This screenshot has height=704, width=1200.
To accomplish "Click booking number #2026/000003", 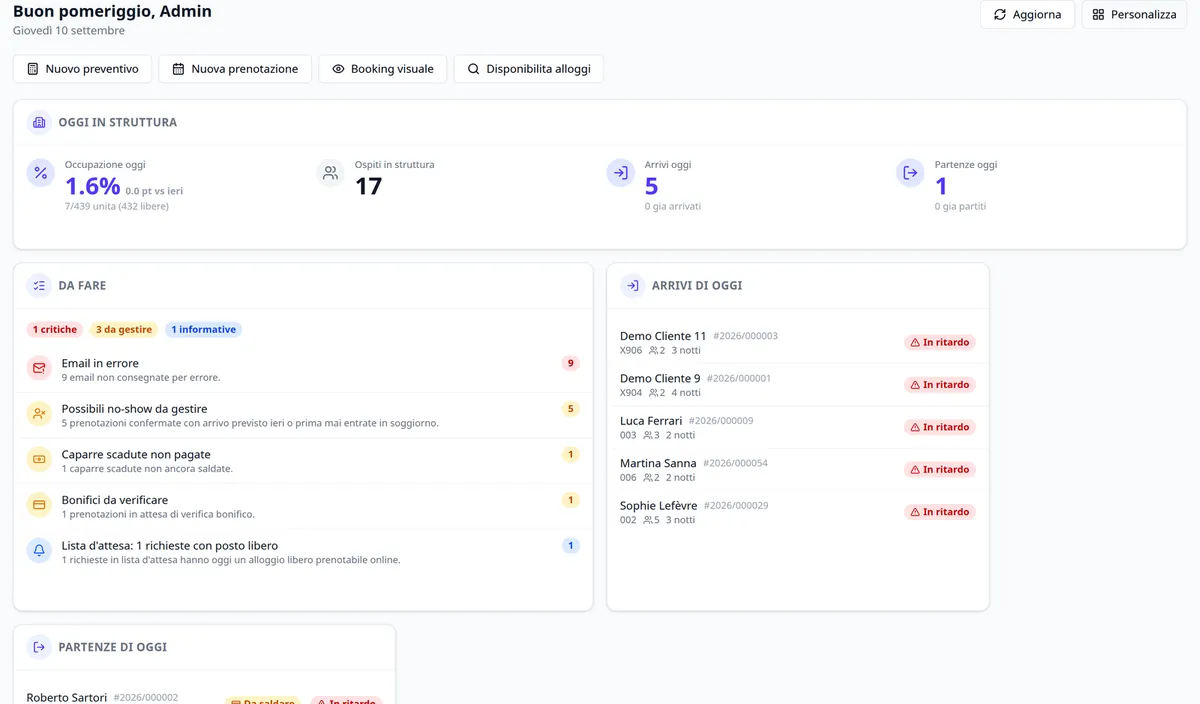I will 745,336.
